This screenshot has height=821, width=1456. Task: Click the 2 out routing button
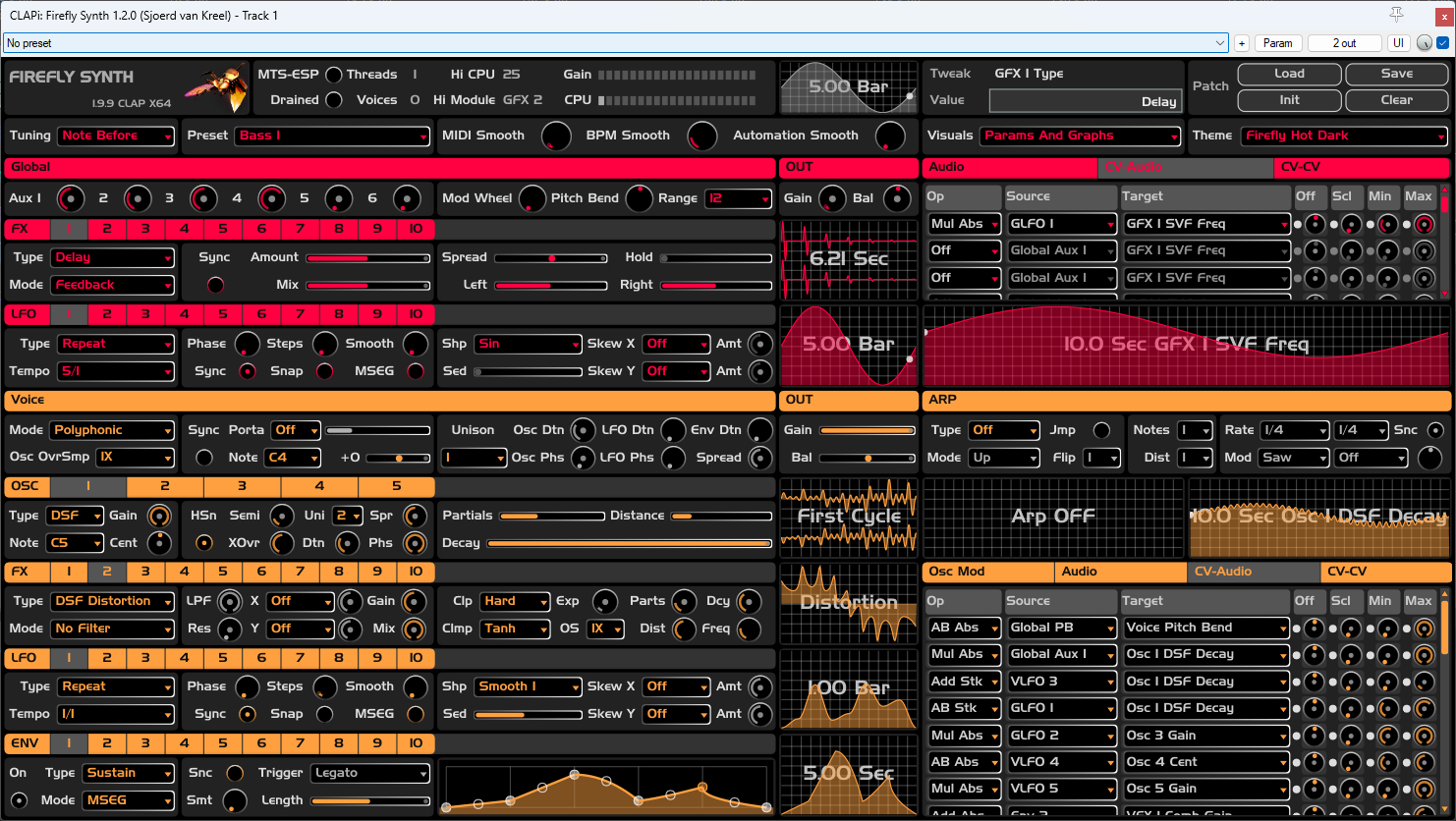pos(1344,43)
